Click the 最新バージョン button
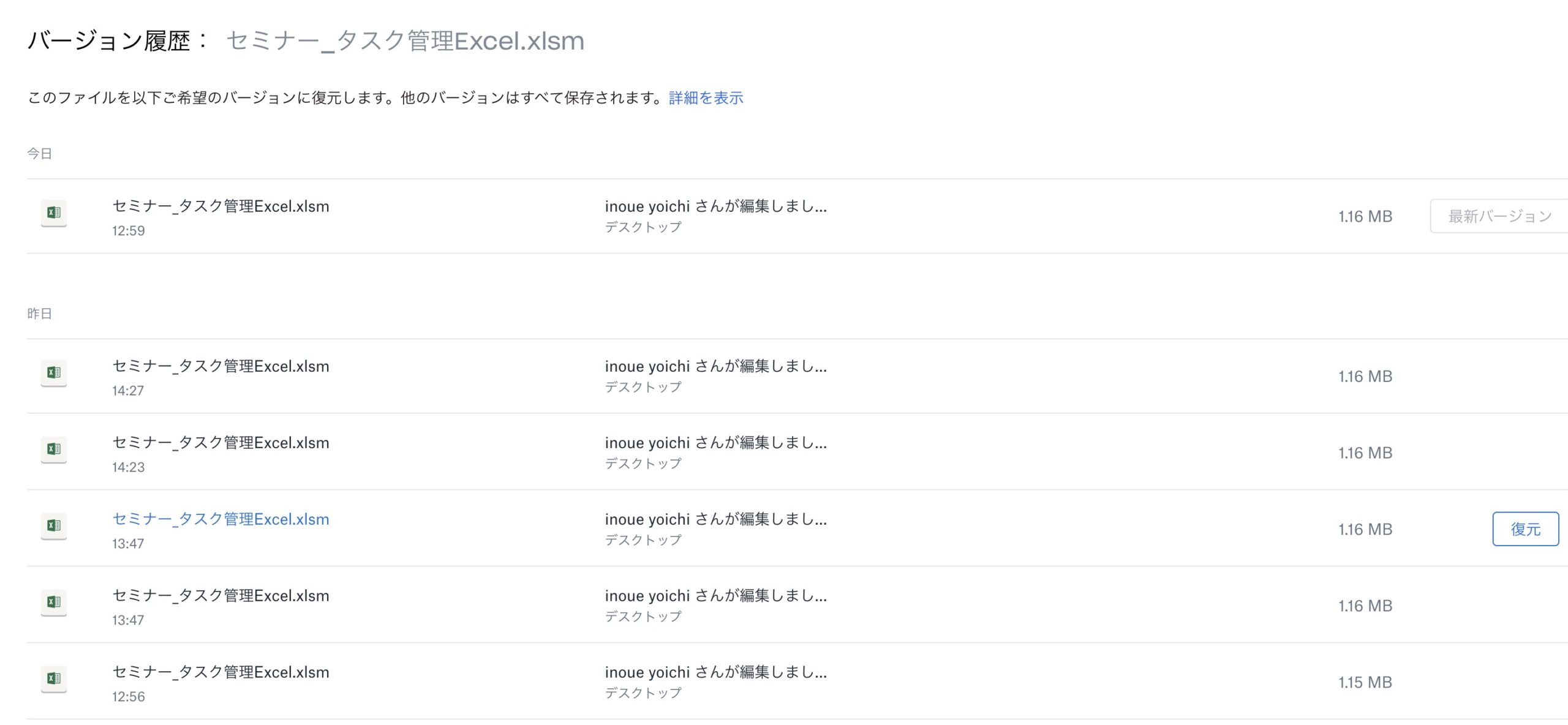 [x=1498, y=216]
